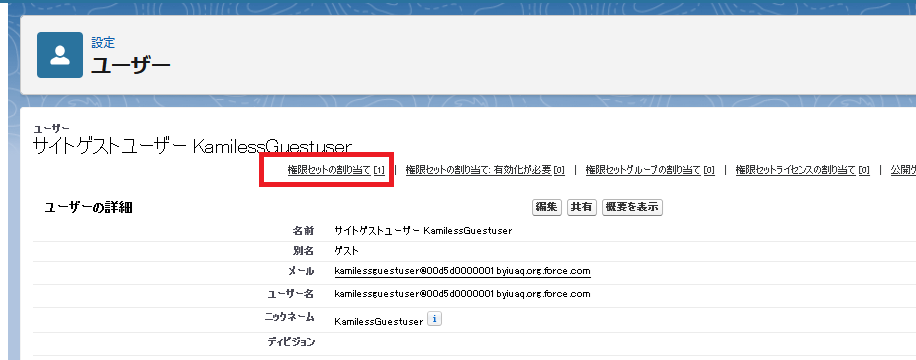This screenshot has width=916, height=360.
Task: Open 権限セットライセンスの割り当て link
Action: [x=802, y=170]
